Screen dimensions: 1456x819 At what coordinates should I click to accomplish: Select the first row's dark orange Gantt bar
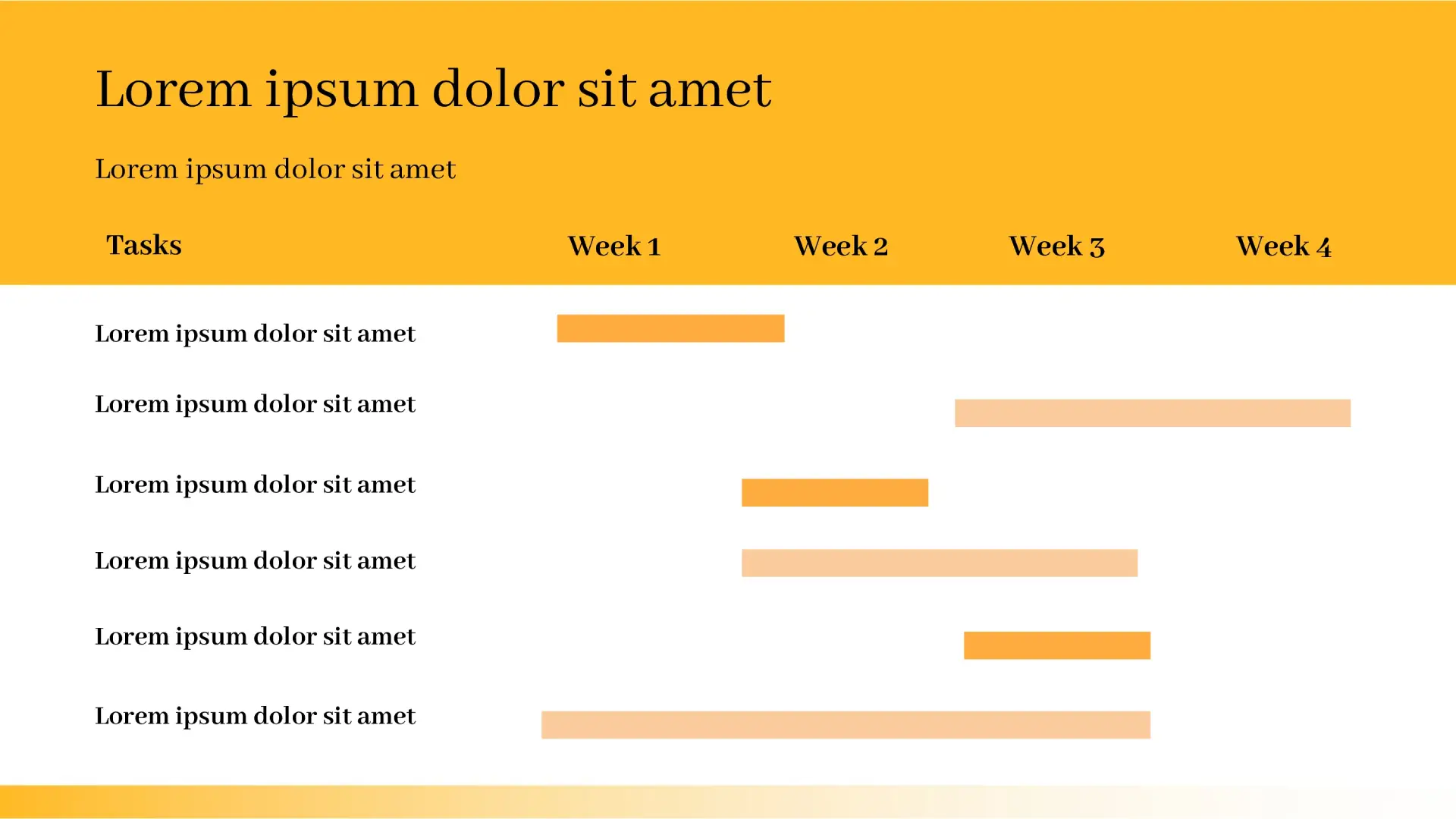[x=670, y=328]
